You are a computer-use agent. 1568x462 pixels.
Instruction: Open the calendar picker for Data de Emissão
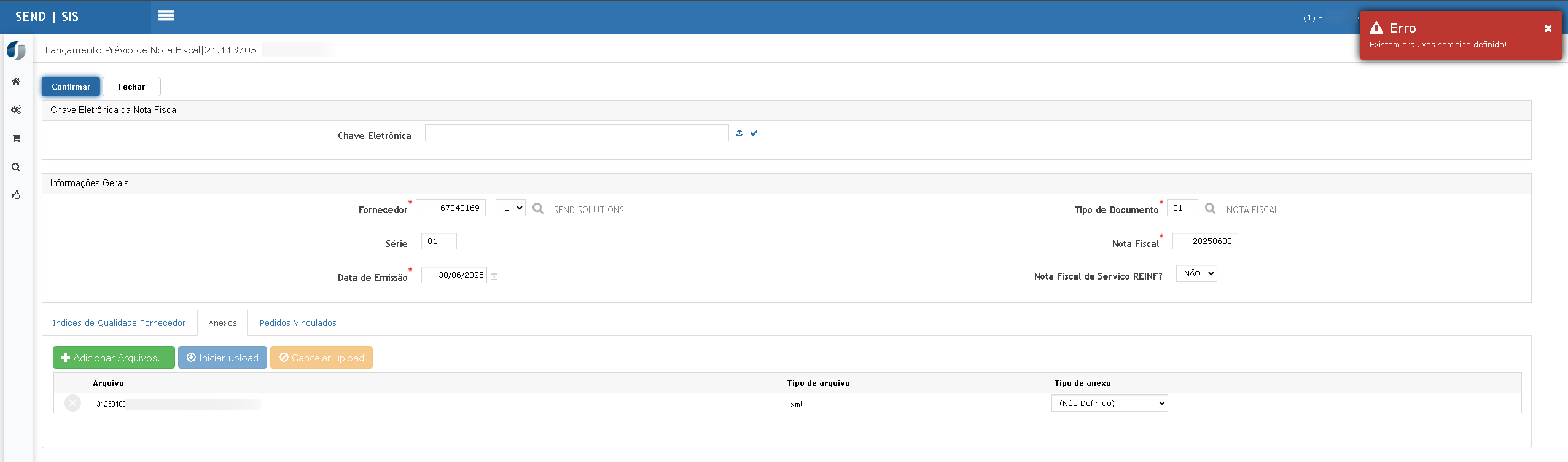coord(494,275)
